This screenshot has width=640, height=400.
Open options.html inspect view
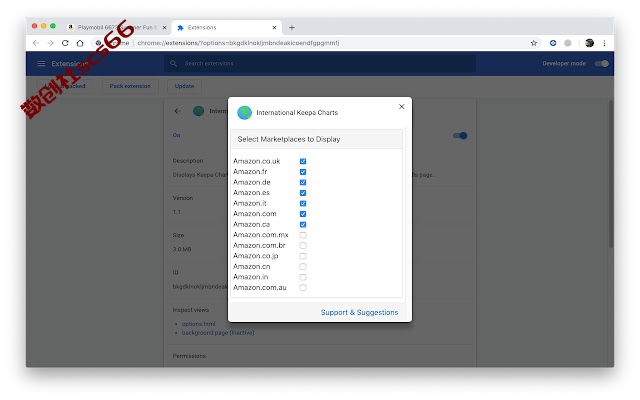click(198, 324)
